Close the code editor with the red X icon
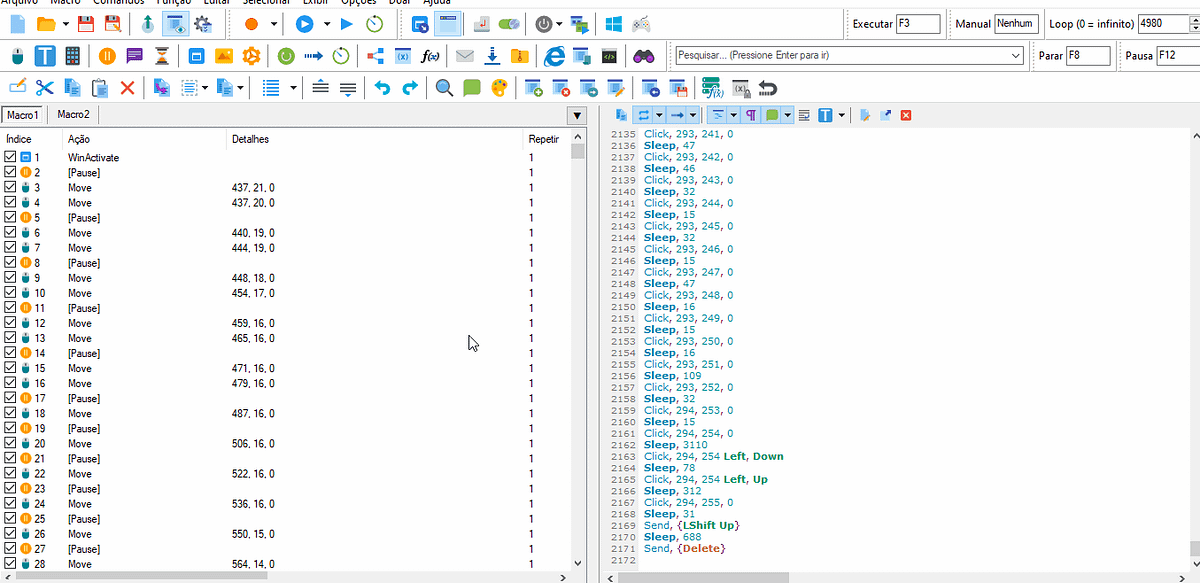 click(x=905, y=116)
